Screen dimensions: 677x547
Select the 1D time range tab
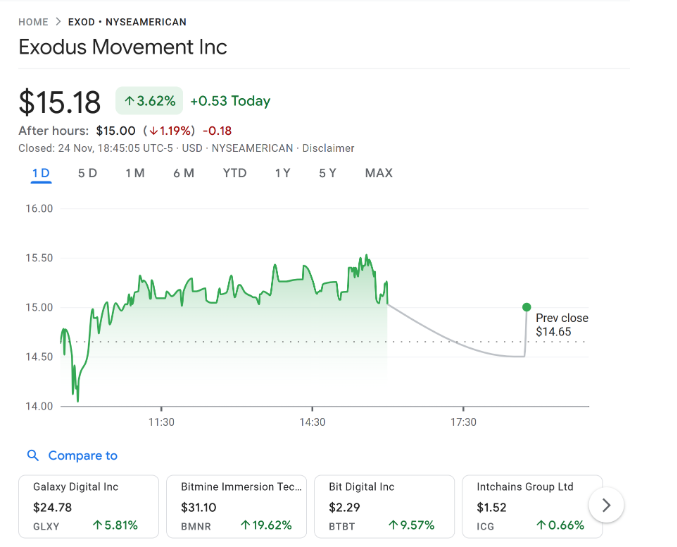tap(41, 173)
